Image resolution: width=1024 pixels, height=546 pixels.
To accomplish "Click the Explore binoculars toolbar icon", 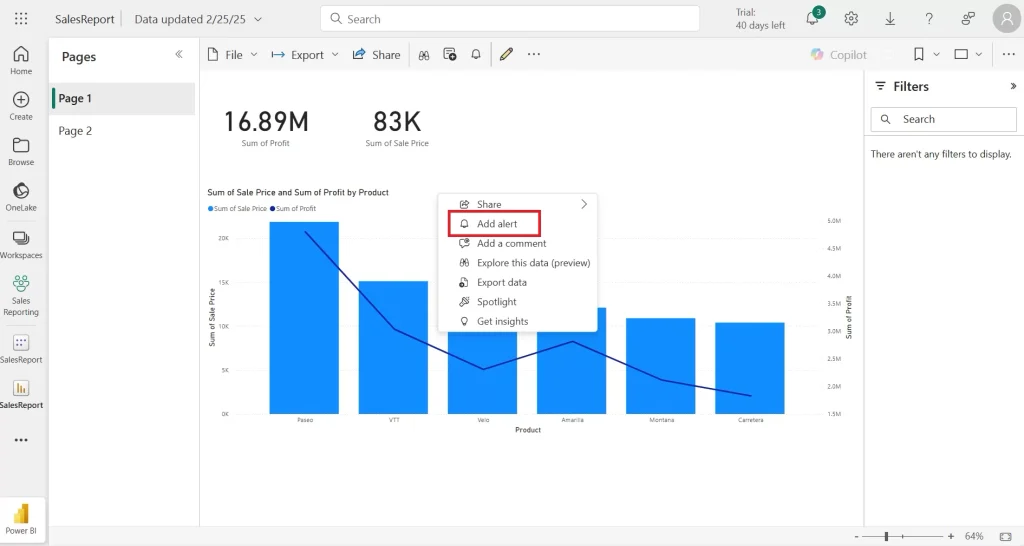I will coord(424,55).
